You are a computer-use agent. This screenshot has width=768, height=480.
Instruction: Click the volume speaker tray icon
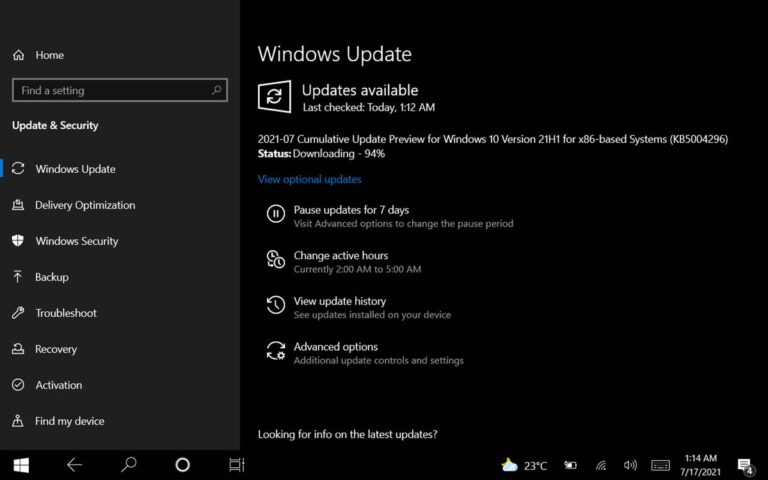click(630, 465)
